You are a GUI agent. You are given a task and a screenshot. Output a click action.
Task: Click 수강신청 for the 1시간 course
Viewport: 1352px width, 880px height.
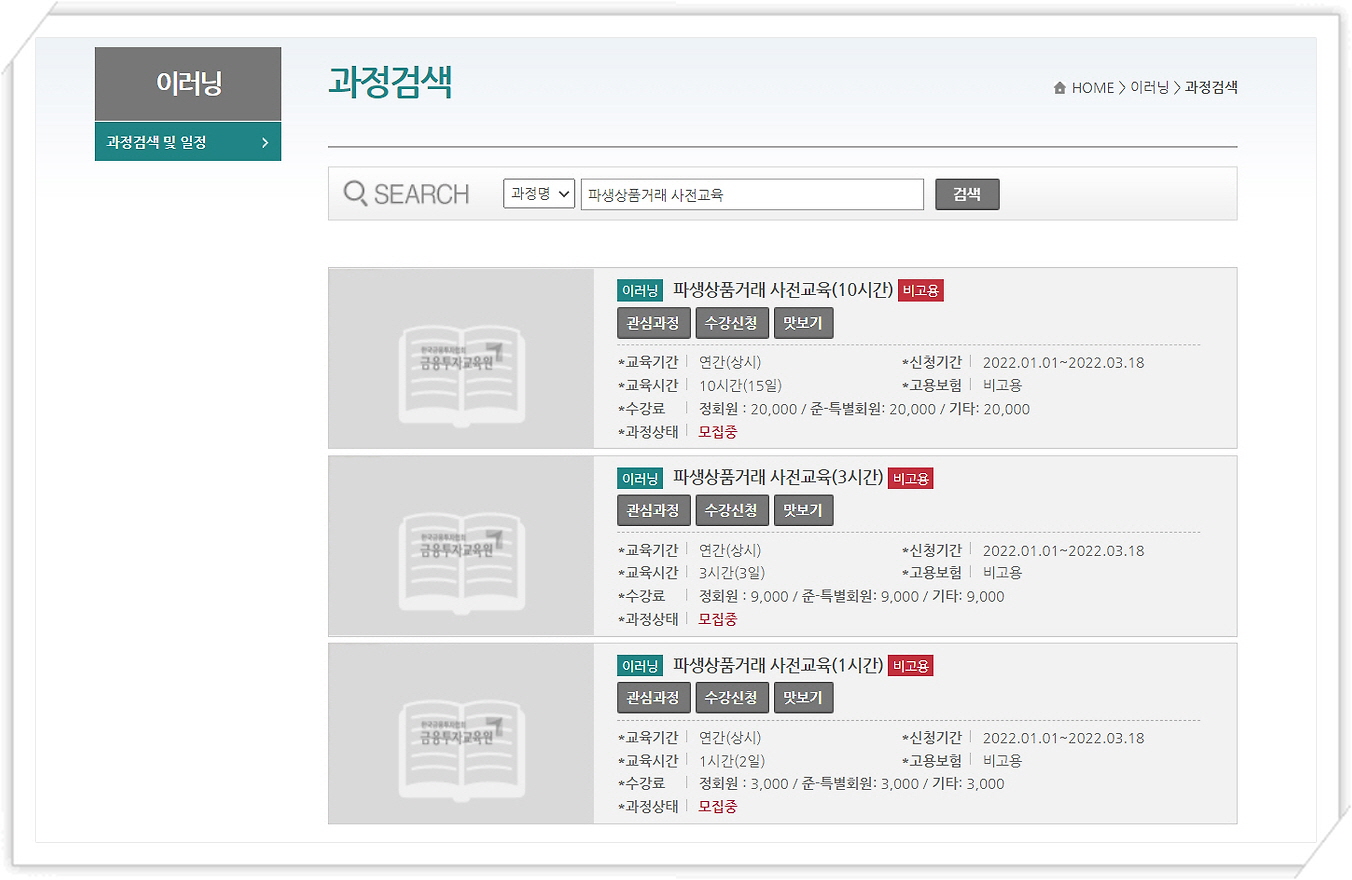732,698
